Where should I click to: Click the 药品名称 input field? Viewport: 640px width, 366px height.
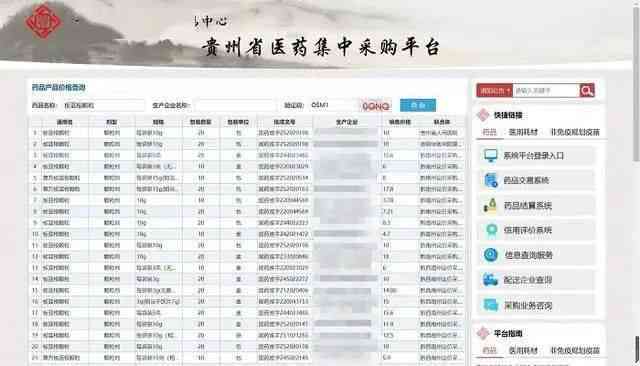click(104, 105)
